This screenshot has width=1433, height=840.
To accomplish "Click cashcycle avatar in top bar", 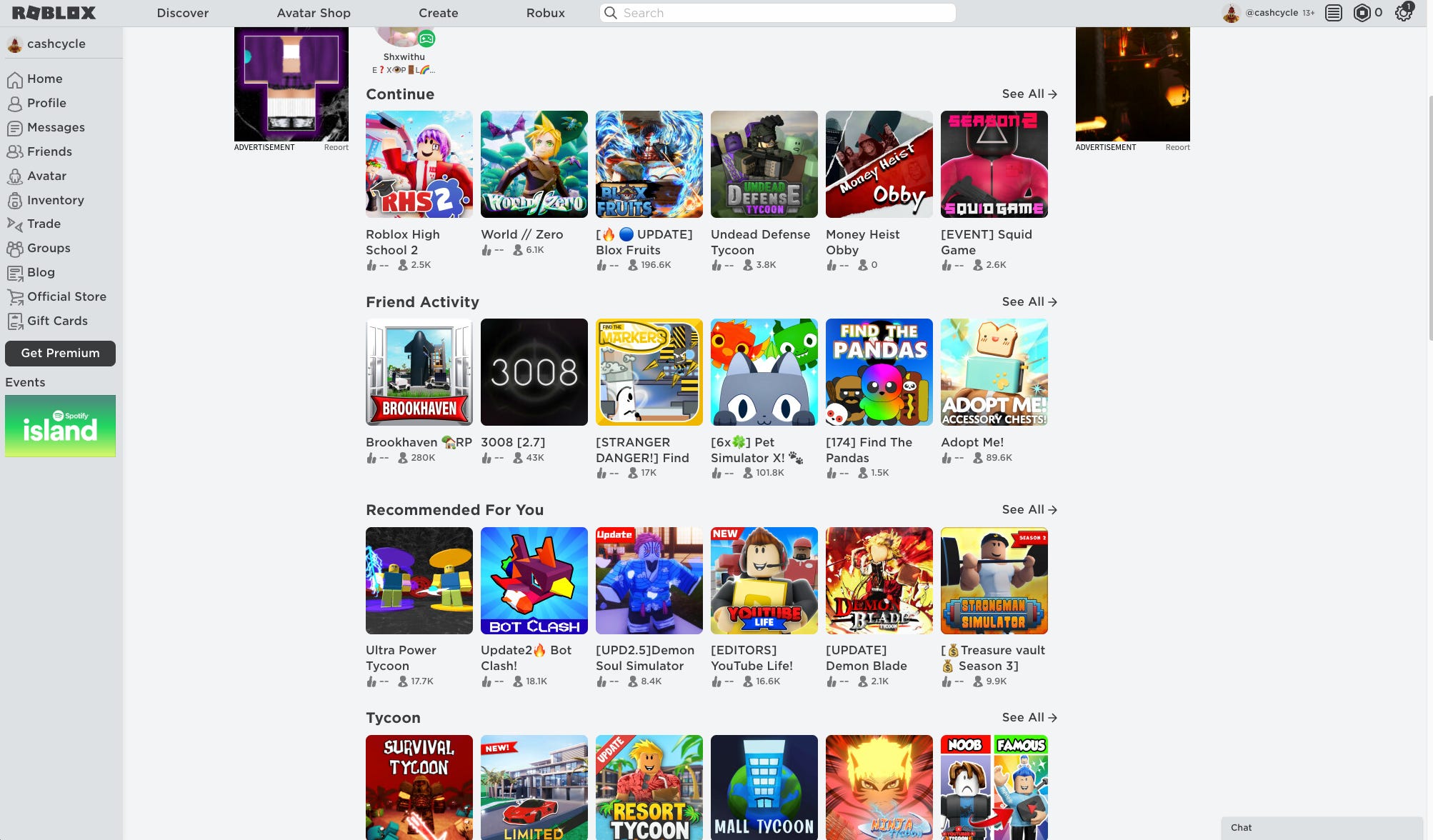I will point(1231,13).
